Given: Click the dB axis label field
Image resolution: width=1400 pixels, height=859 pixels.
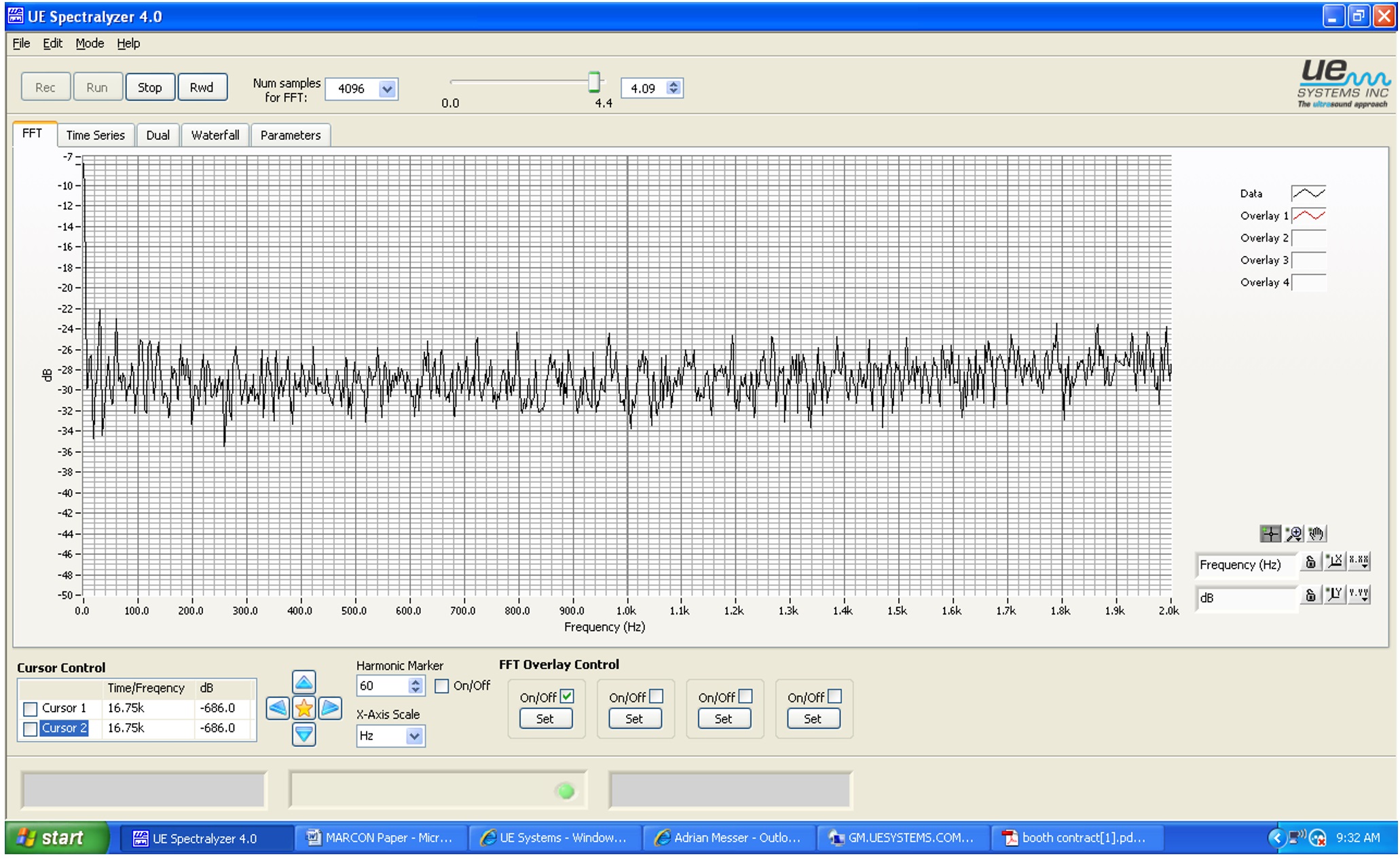Looking at the screenshot, I should coord(1246,598).
